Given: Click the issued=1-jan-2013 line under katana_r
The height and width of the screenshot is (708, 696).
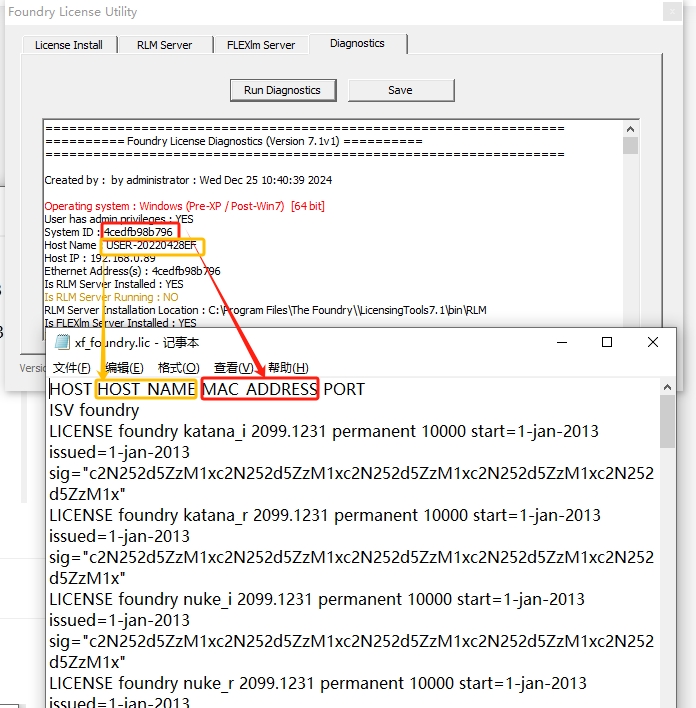Looking at the screenshot, I should coord(119,536).
